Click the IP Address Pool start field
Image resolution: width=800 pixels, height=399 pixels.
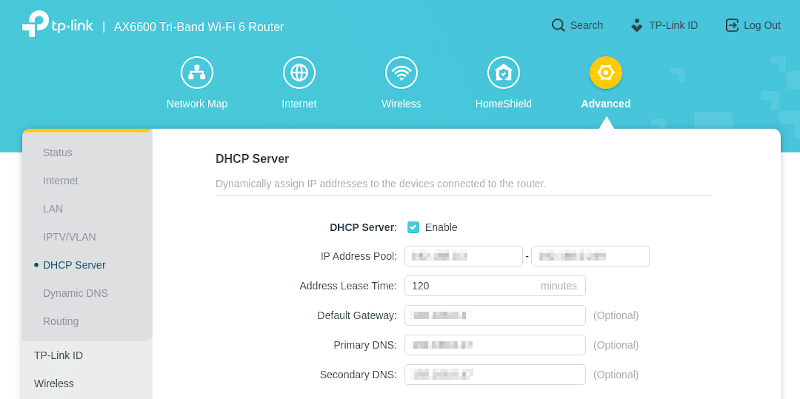tap(463, 256)
